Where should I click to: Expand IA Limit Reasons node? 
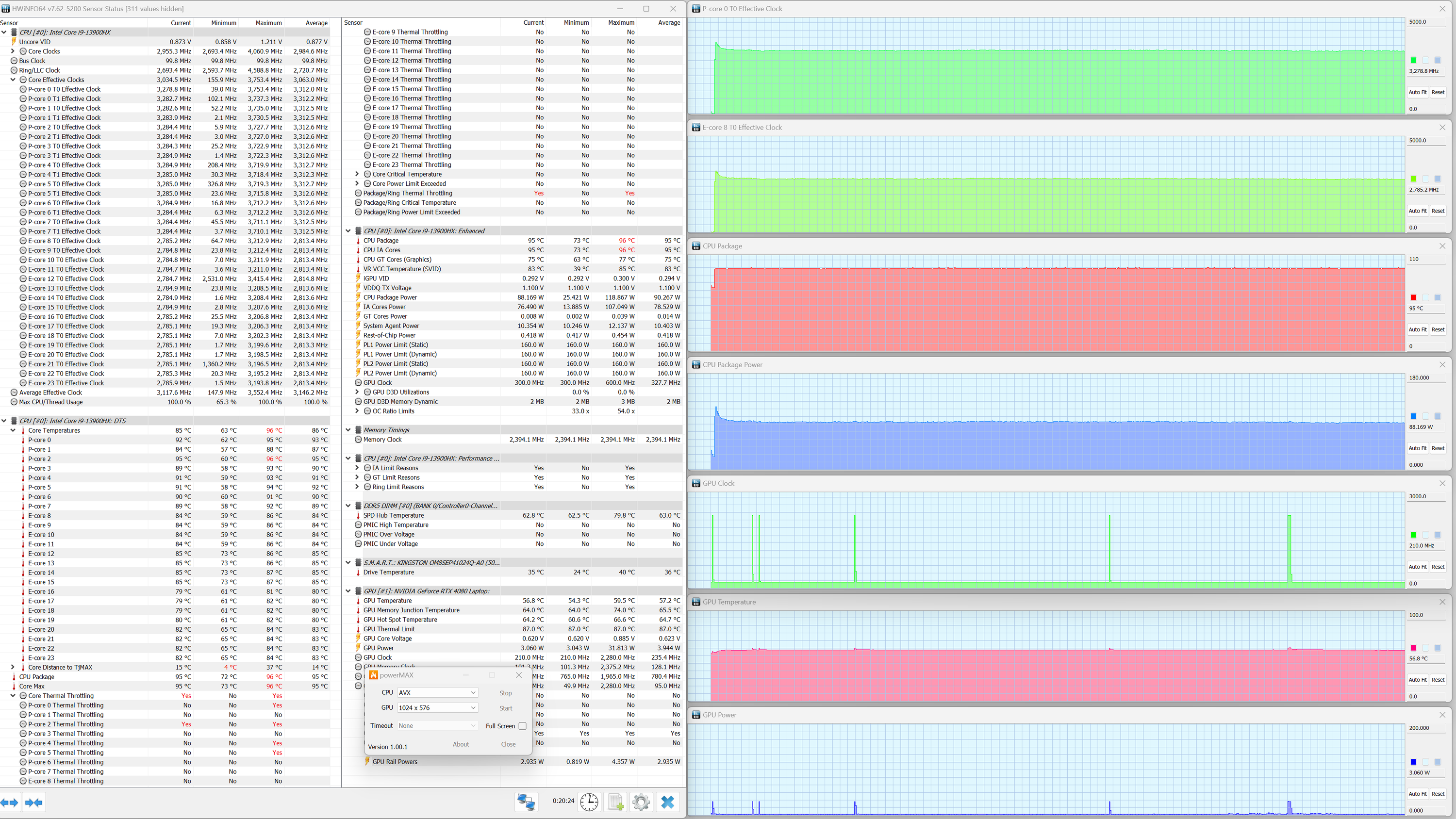tap(357, 467)
